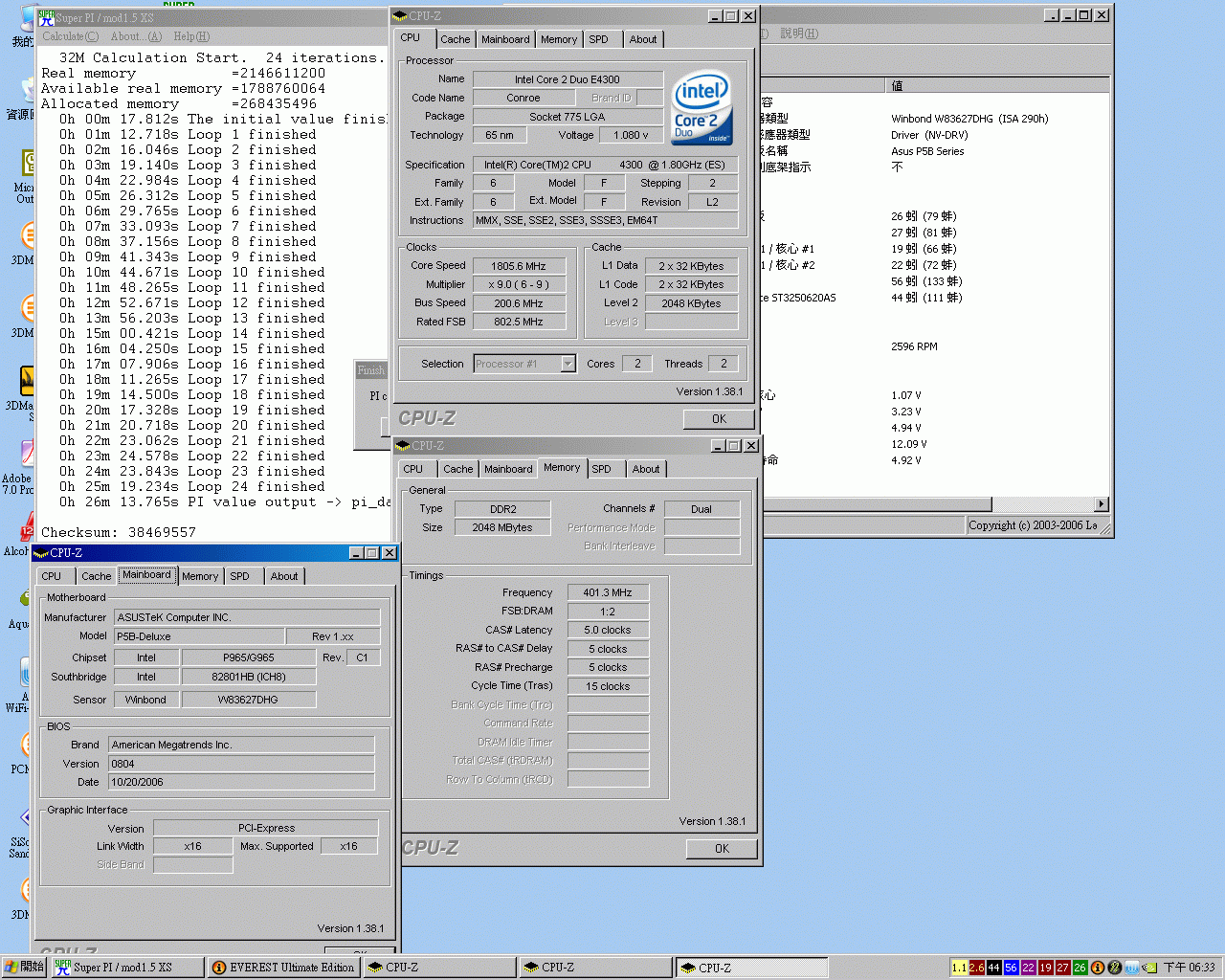Open the Start menu button
This screenshot has height=980, width=1225.
(24, 968)
